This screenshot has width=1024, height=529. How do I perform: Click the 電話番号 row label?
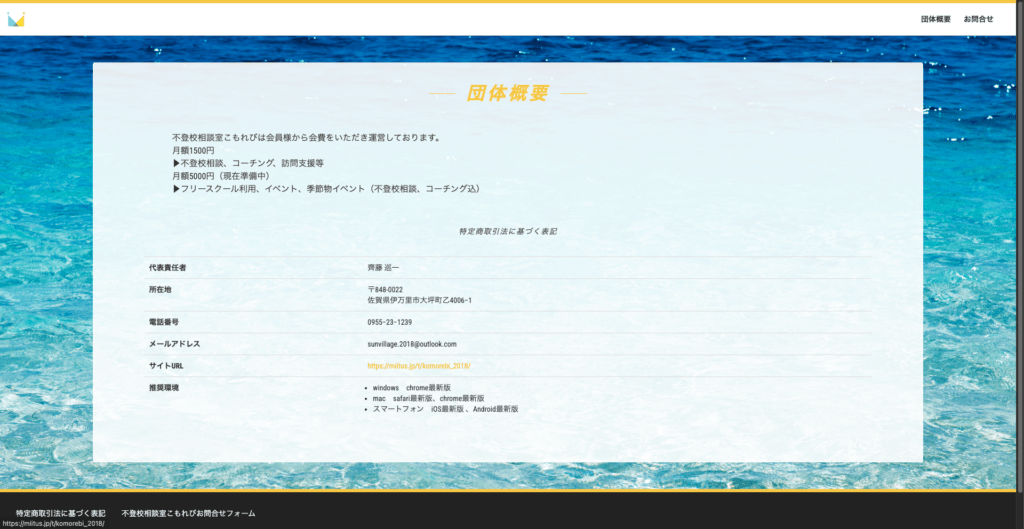click(x=163, y=322)
